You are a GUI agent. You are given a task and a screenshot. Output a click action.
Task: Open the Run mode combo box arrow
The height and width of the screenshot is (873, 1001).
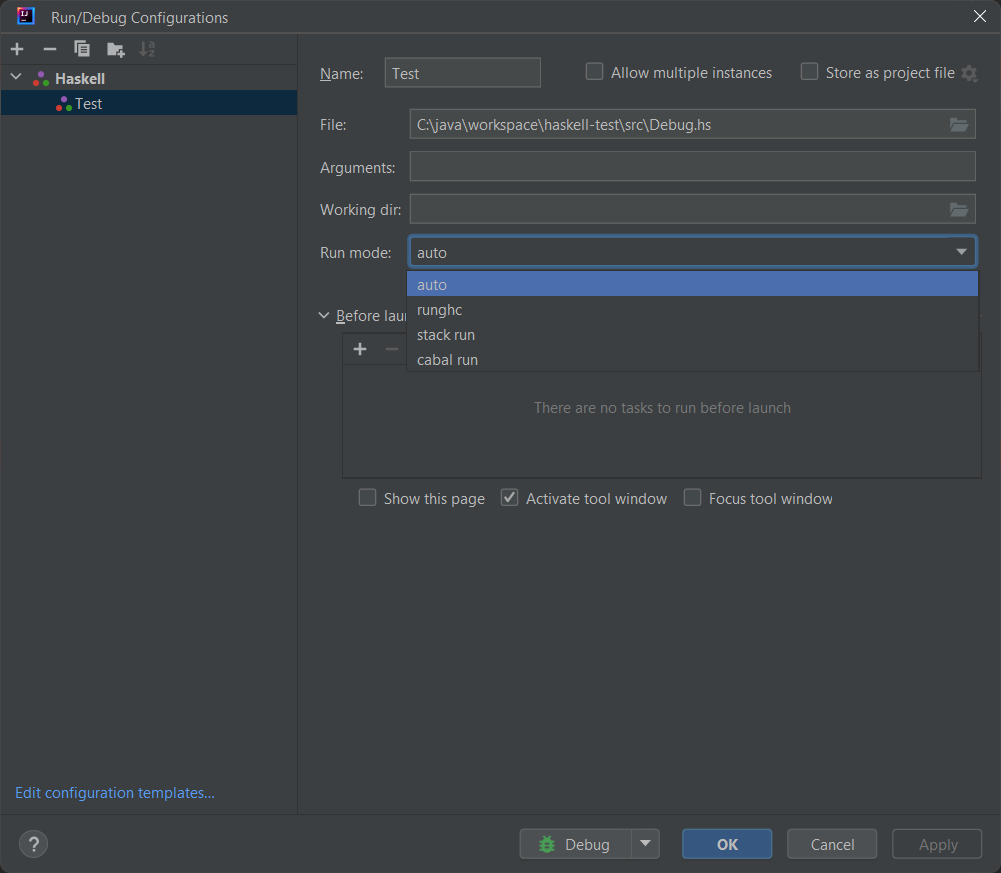pos(961,252)
